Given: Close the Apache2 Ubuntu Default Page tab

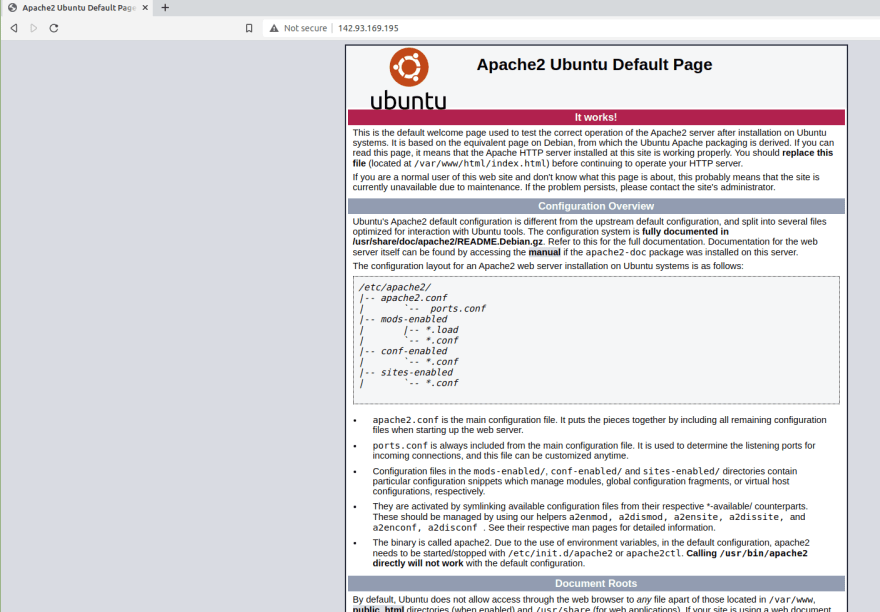Looking at the screenshot, I should (145, 8).
